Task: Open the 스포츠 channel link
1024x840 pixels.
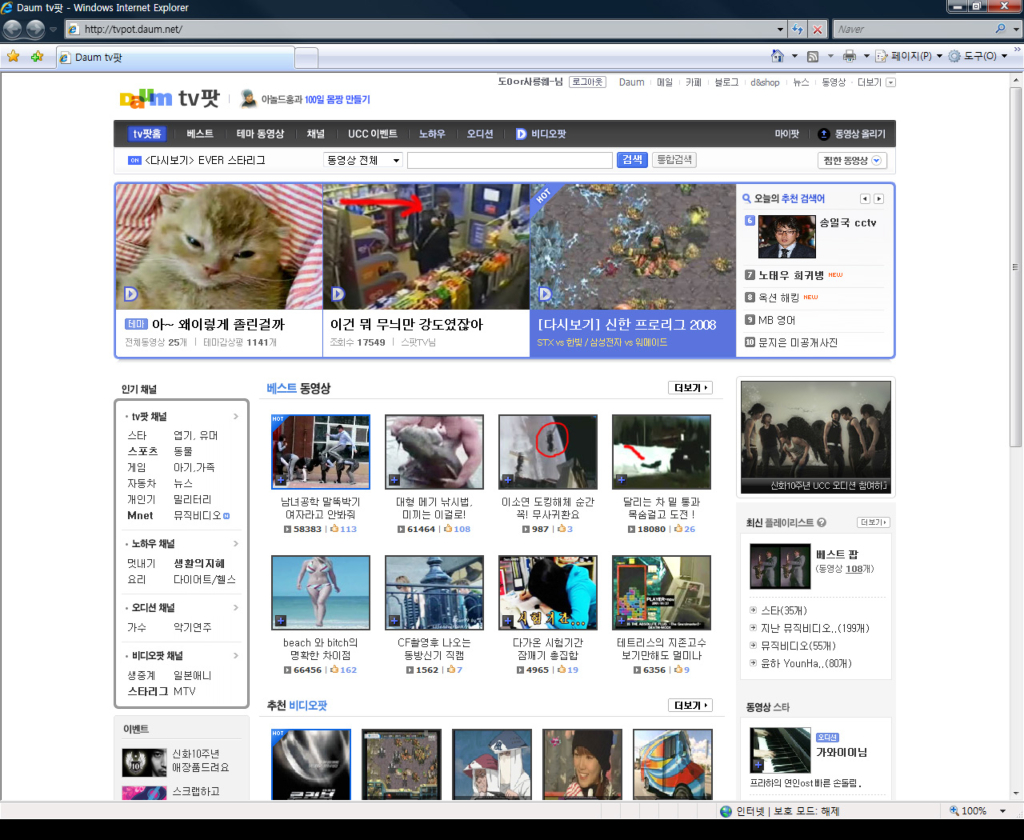Action: [x=142, y=451]
